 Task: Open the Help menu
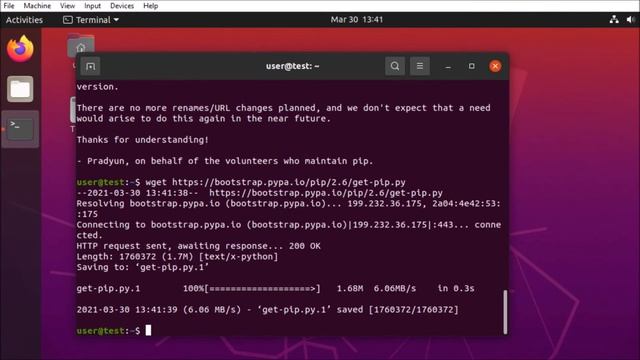coord(151,6)
